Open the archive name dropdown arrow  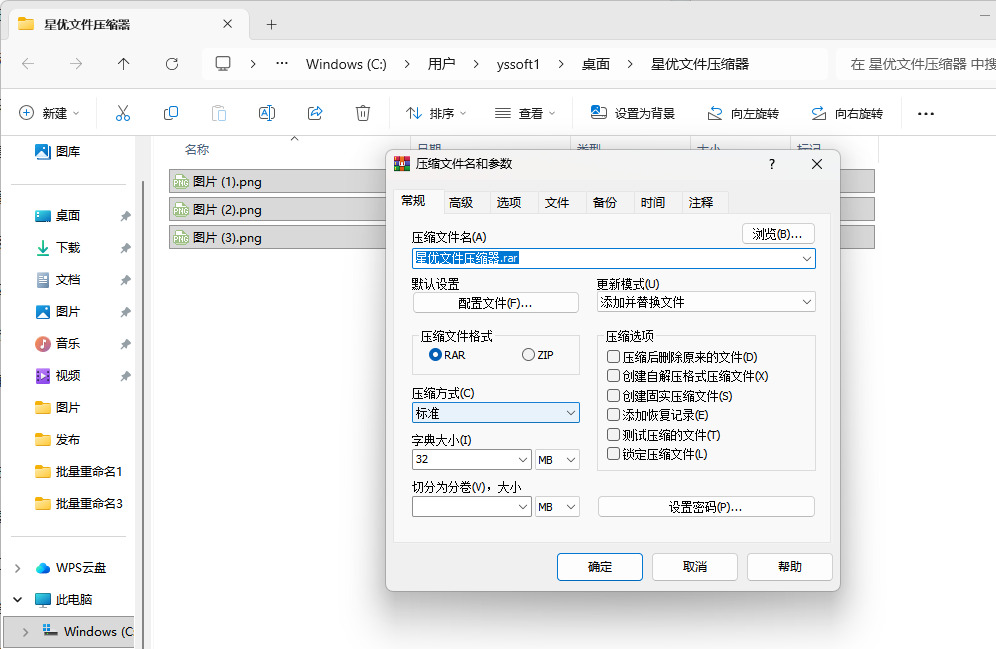tap(807, 258)
